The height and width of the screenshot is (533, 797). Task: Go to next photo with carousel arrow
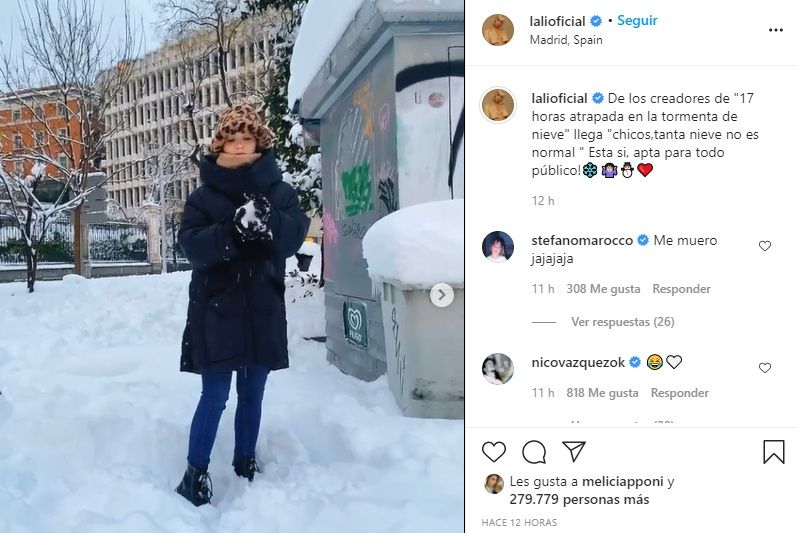coord(442,295)
